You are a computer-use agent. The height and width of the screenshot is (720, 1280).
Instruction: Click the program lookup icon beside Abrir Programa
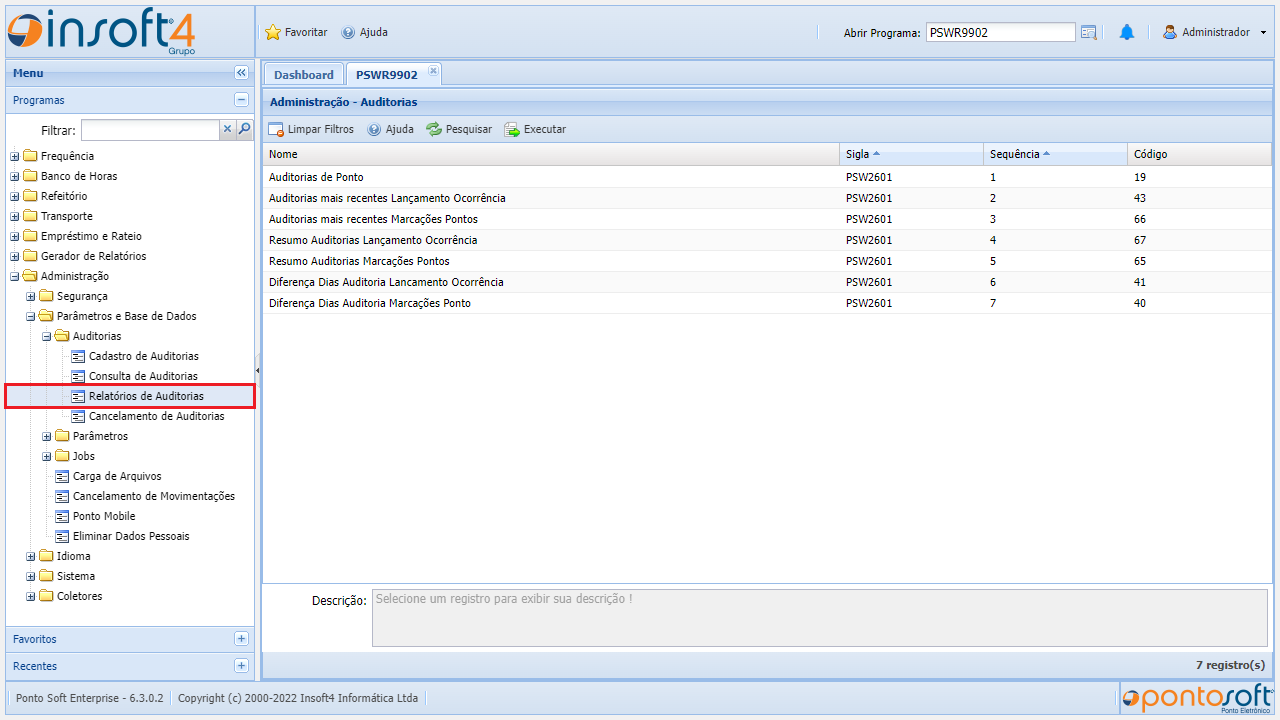click(1089, 33)
